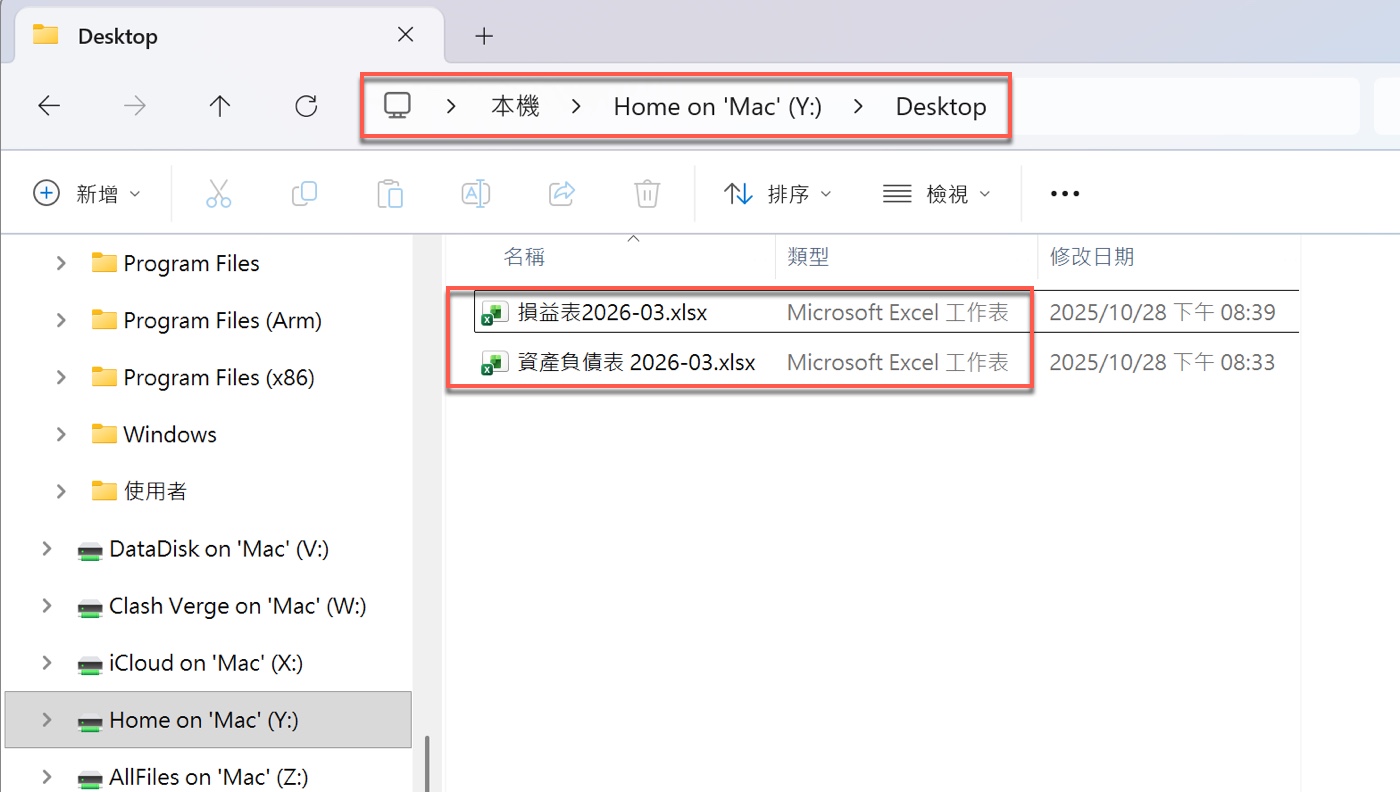The image size is (1400, 792).
Task: Open a new File Explorer tab
Action: [484, 35]
